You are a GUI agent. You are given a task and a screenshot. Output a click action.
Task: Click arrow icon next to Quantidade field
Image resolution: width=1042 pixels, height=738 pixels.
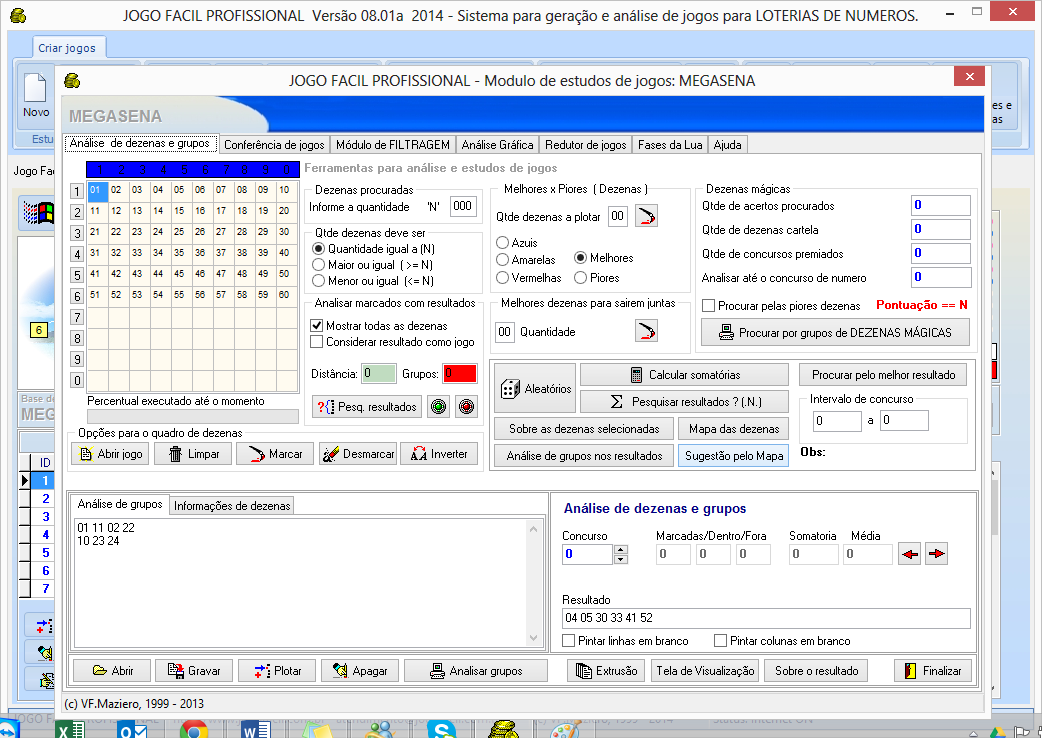647,331
